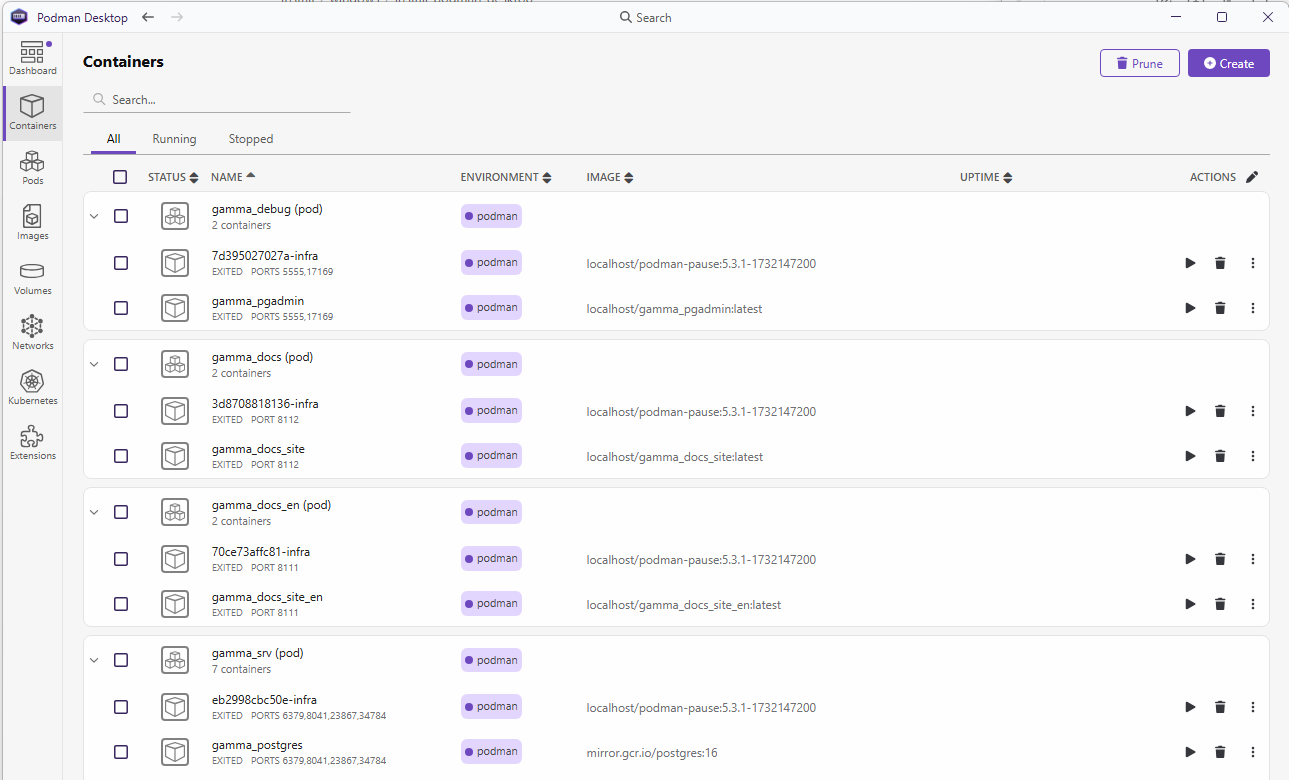Switch to the Running tab
The width and height of the screenshot is (1289, 780).
tap(174, 139)
